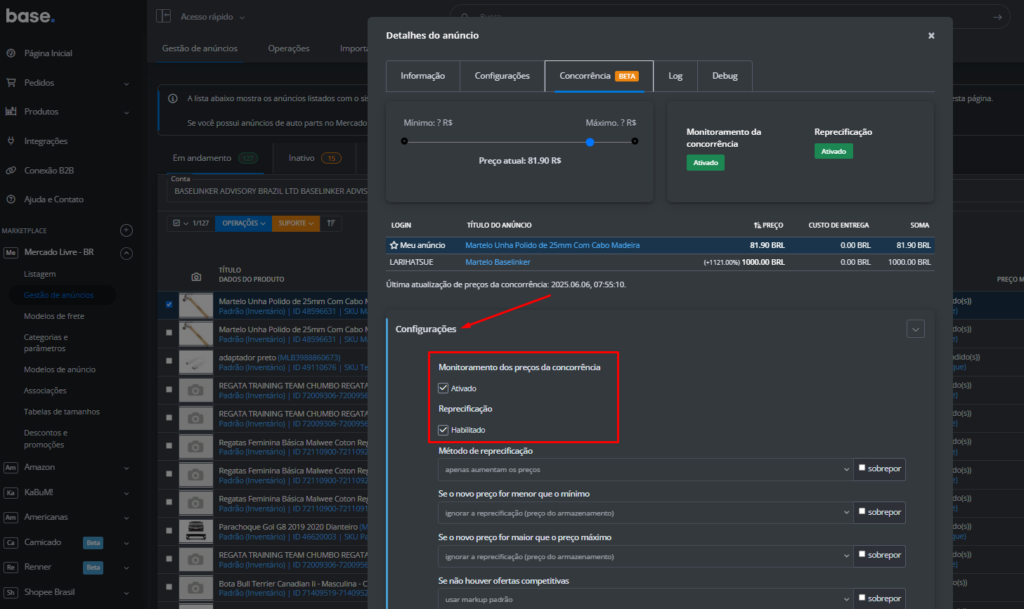Viewport: 1024px width, 609px height.
Task: Click the KaBuM! 'Ka' badge icon
Action: click(x=10, y=493)
